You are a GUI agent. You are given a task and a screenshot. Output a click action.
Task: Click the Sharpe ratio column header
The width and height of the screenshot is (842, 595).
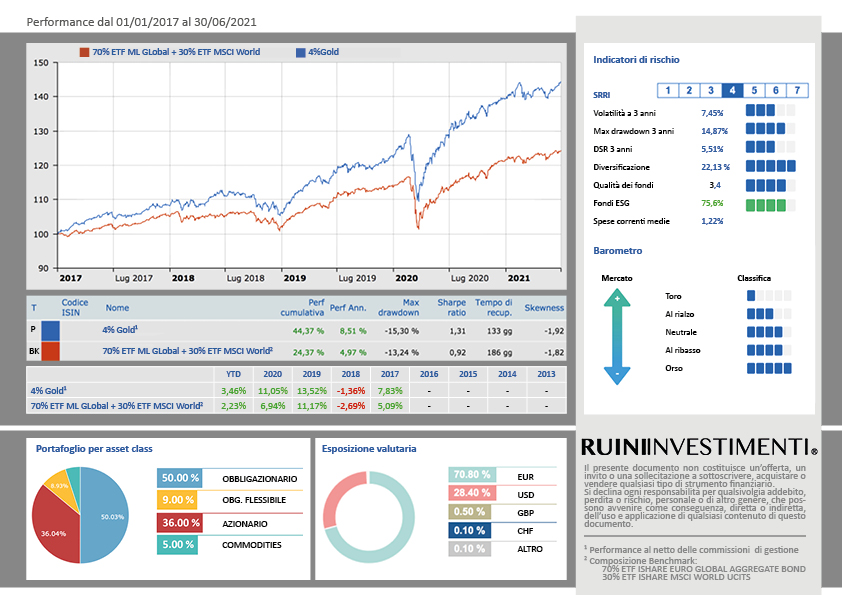[x=452, y=307]
